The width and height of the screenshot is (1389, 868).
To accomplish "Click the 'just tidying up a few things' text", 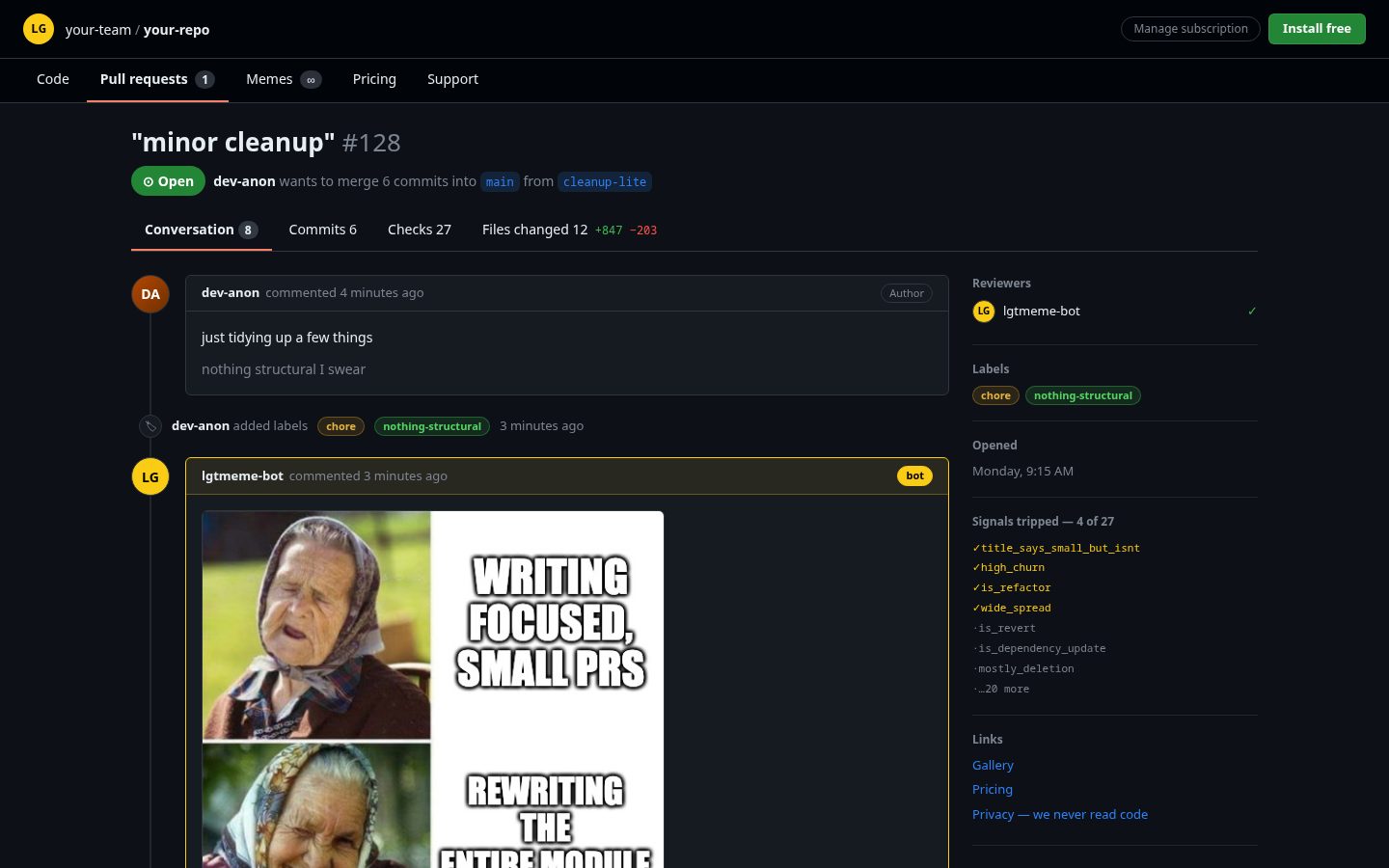I will (286, 338).
